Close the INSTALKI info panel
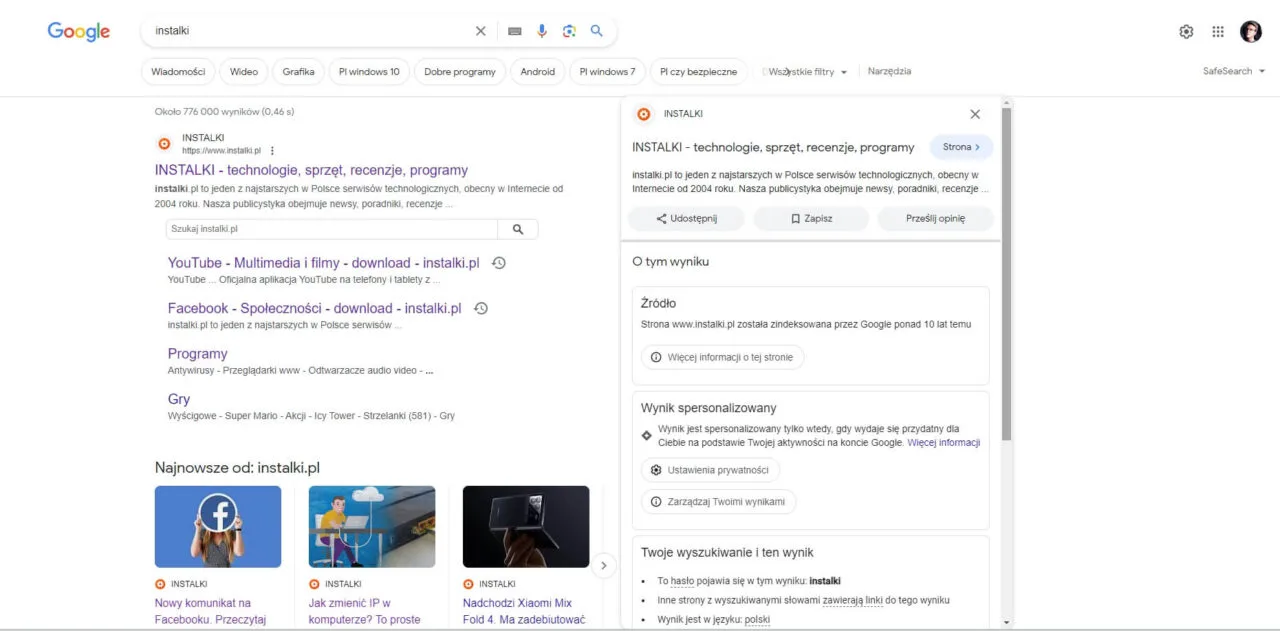The image size is (1280, 631). click(975, 114)
